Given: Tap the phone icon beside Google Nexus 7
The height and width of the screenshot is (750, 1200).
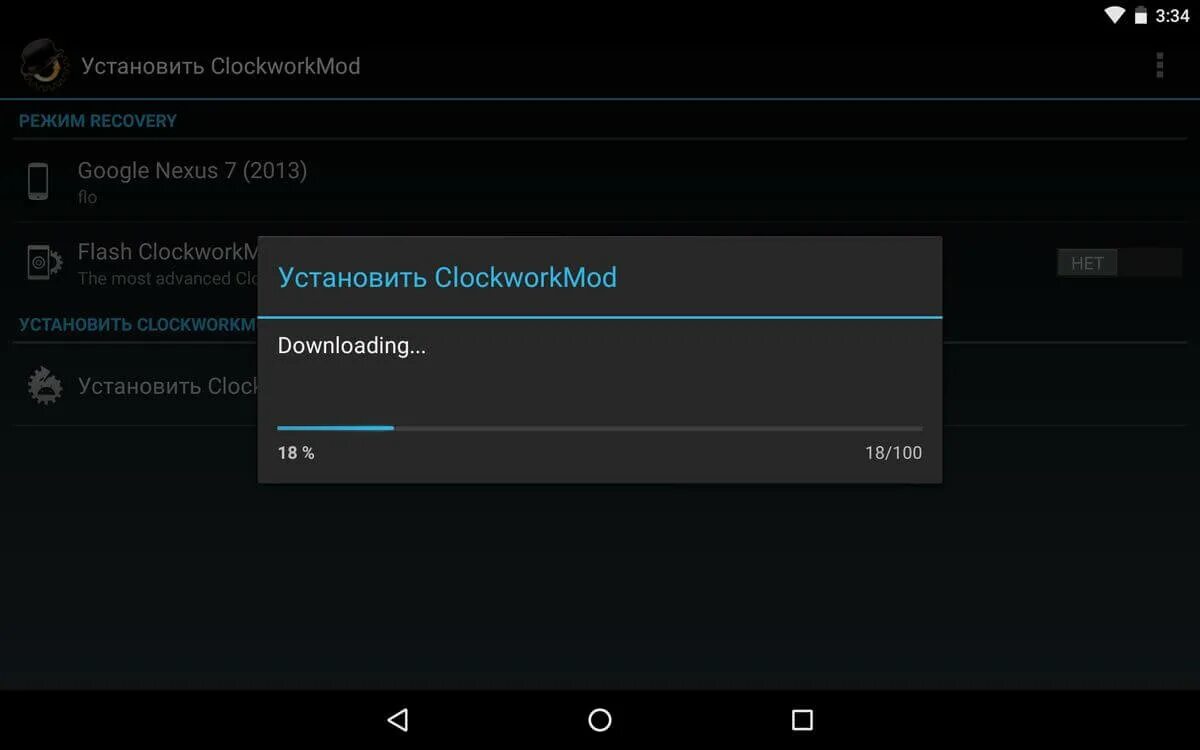Looking at the screenshot, I should (38, 182).
